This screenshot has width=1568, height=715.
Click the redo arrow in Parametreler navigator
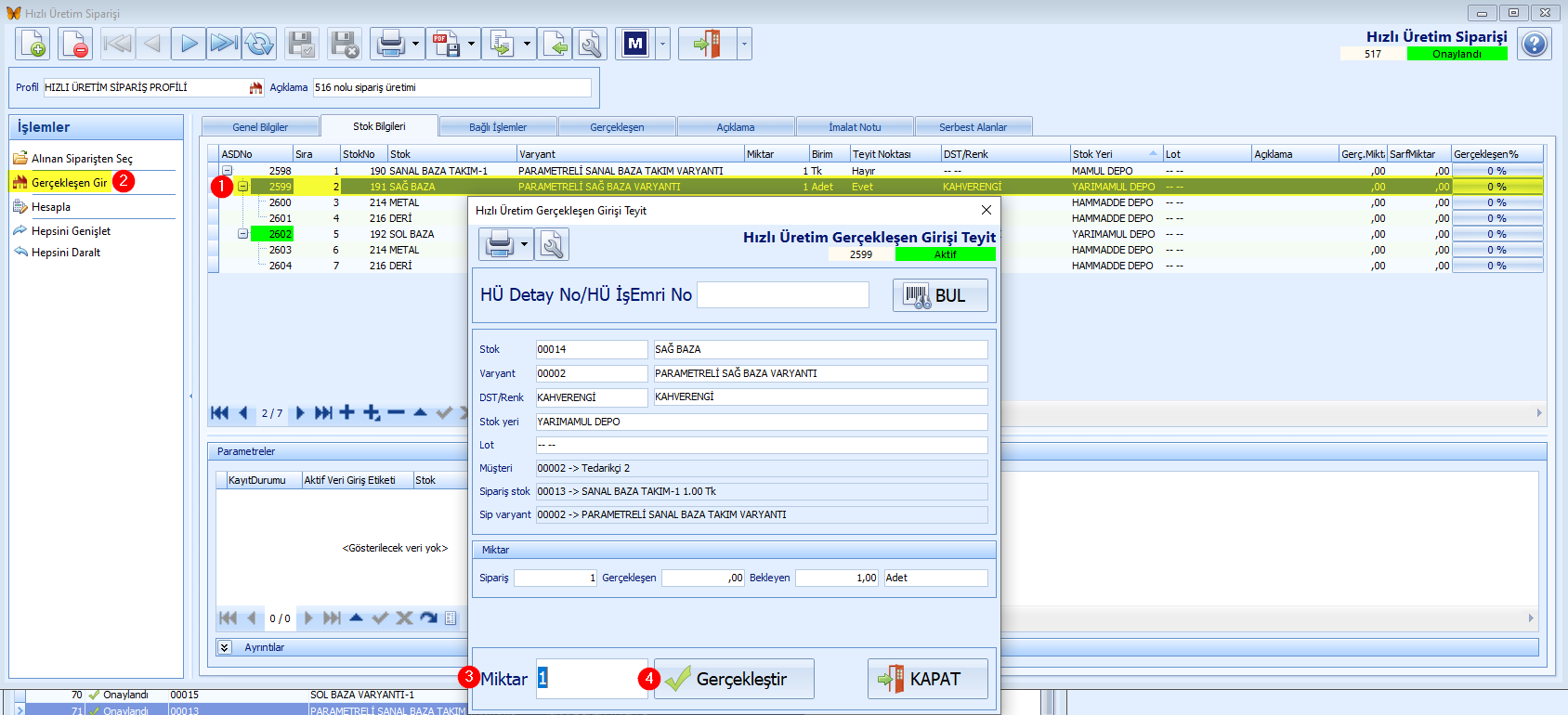click(428, 618)
